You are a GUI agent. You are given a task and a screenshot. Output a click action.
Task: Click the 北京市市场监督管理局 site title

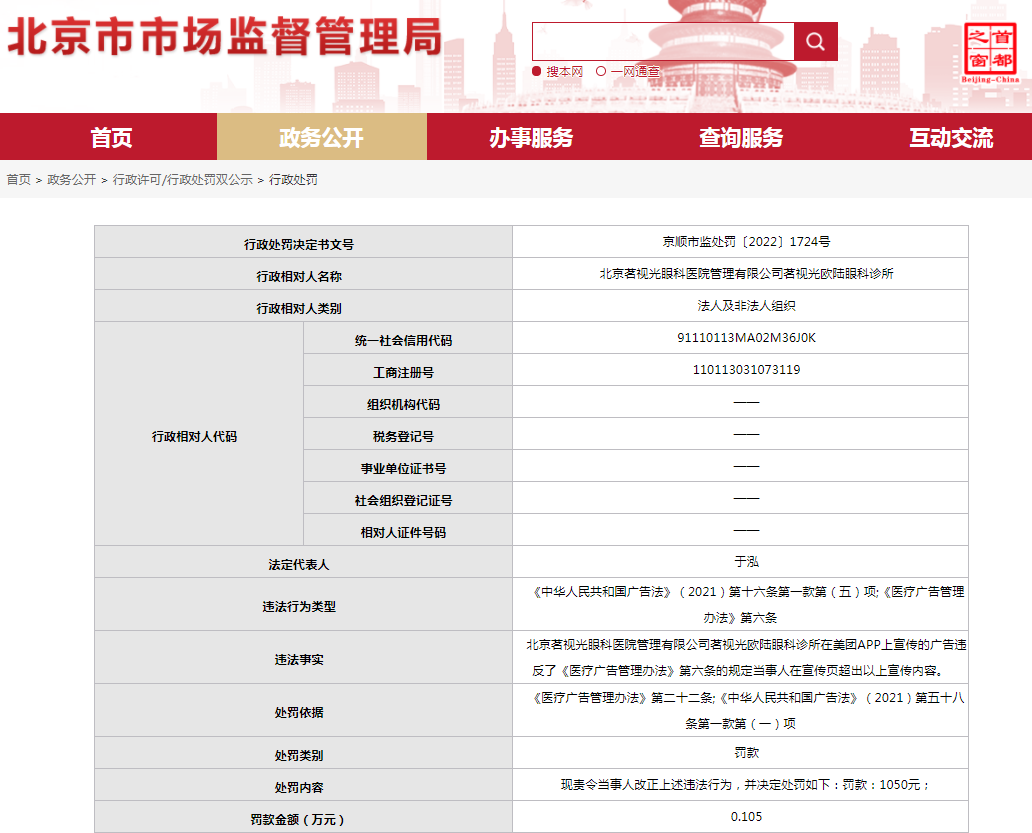pos(224,36)
